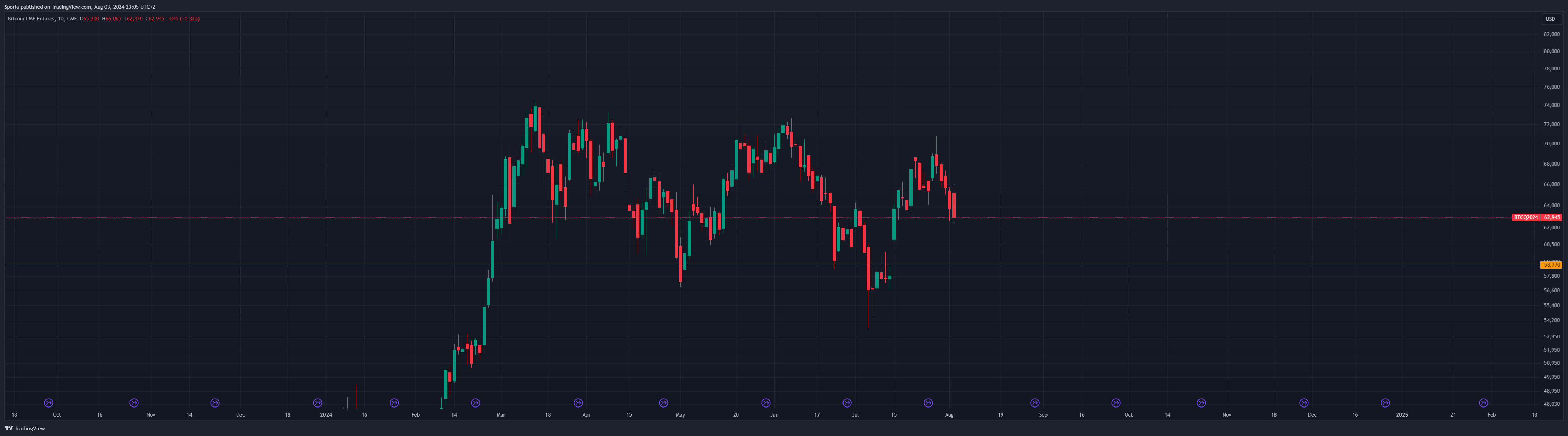Image resolution: width=1568 pixels, height=436 pixels.
Task: Click the BTCQ2024 symbol tag on price axis
Action: [x=1526, y=217]
